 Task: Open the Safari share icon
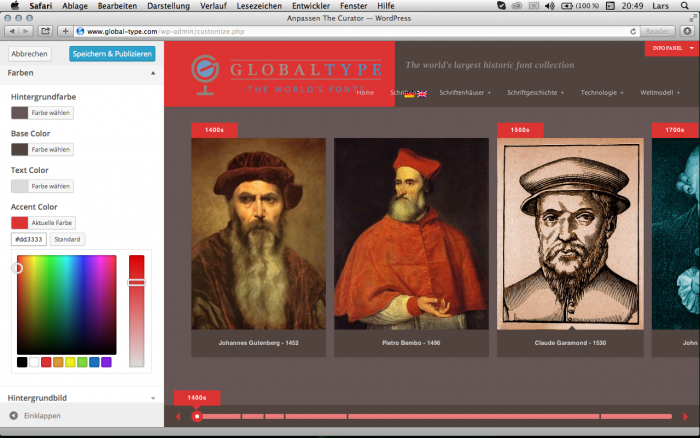tap(45, 31)
